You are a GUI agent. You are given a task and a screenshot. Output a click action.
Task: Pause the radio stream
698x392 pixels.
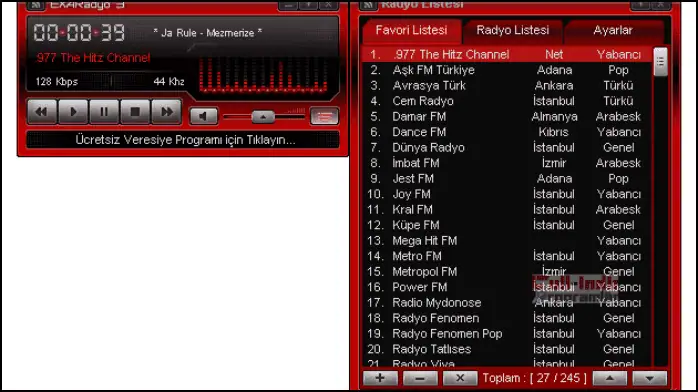[104, 112]
